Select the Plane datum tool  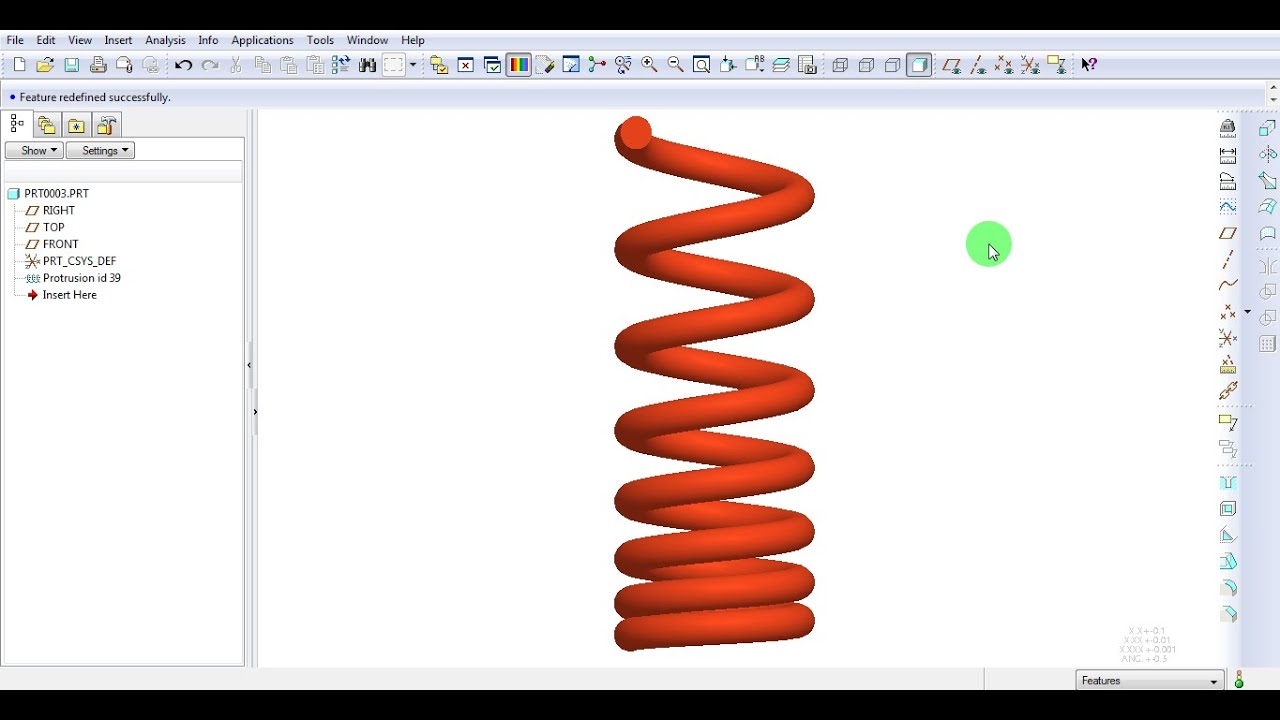pyautogui.click(x=1228, y=233)
